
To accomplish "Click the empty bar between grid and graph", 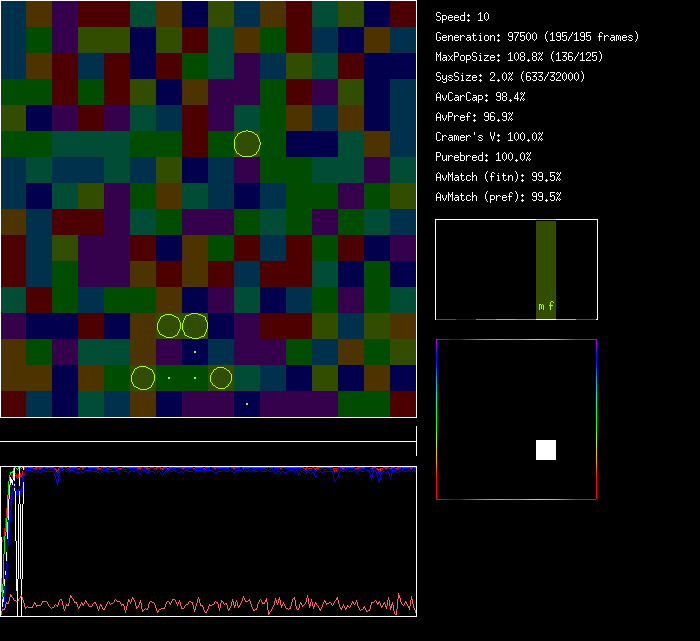I will (x=208, y=435).
